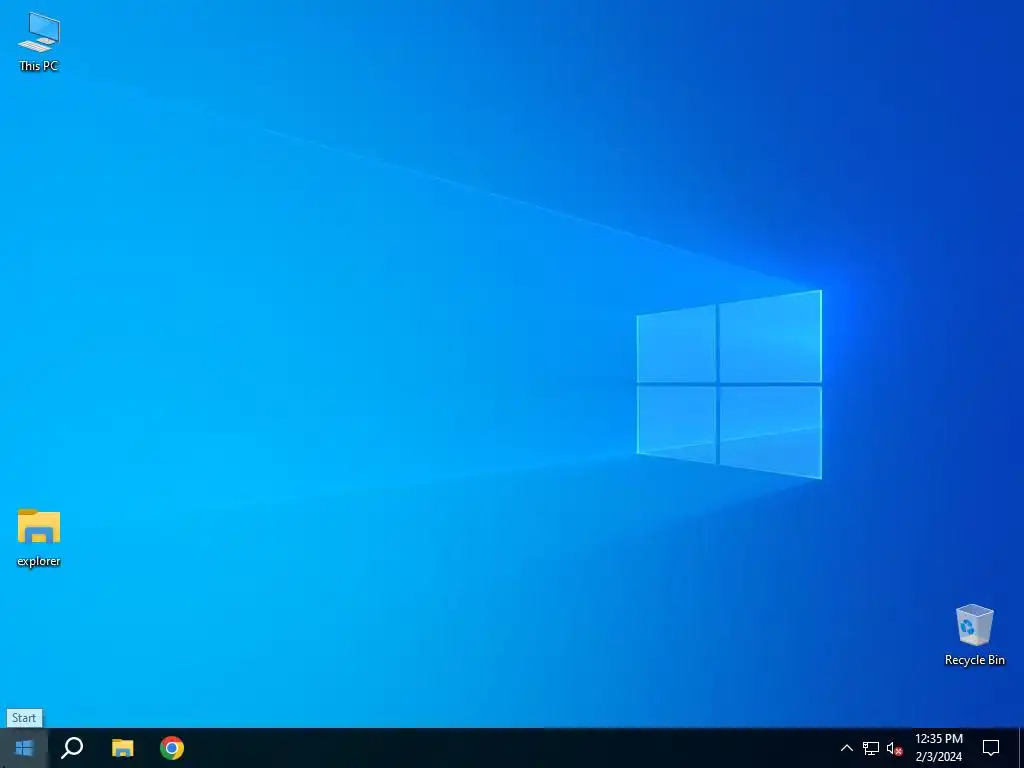Click the Show desktop strip at taskbar end

pos(1021,748)
